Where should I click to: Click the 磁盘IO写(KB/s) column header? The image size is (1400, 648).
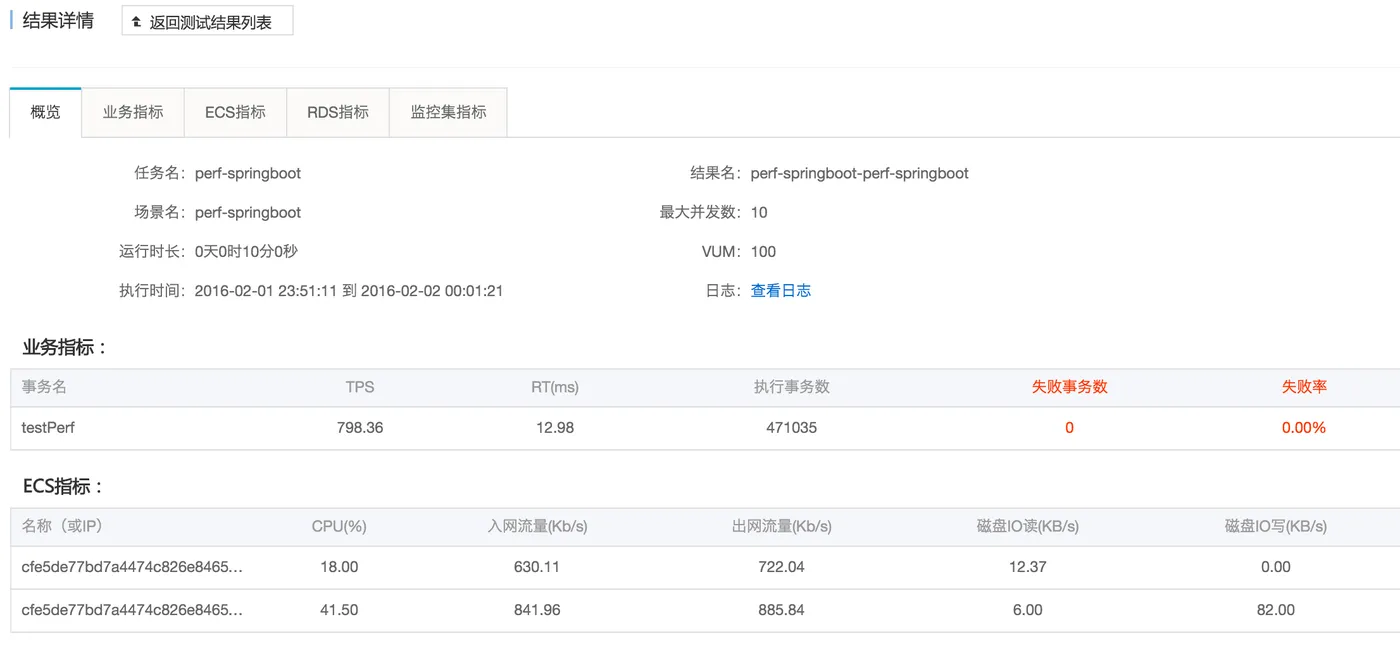1275,526
